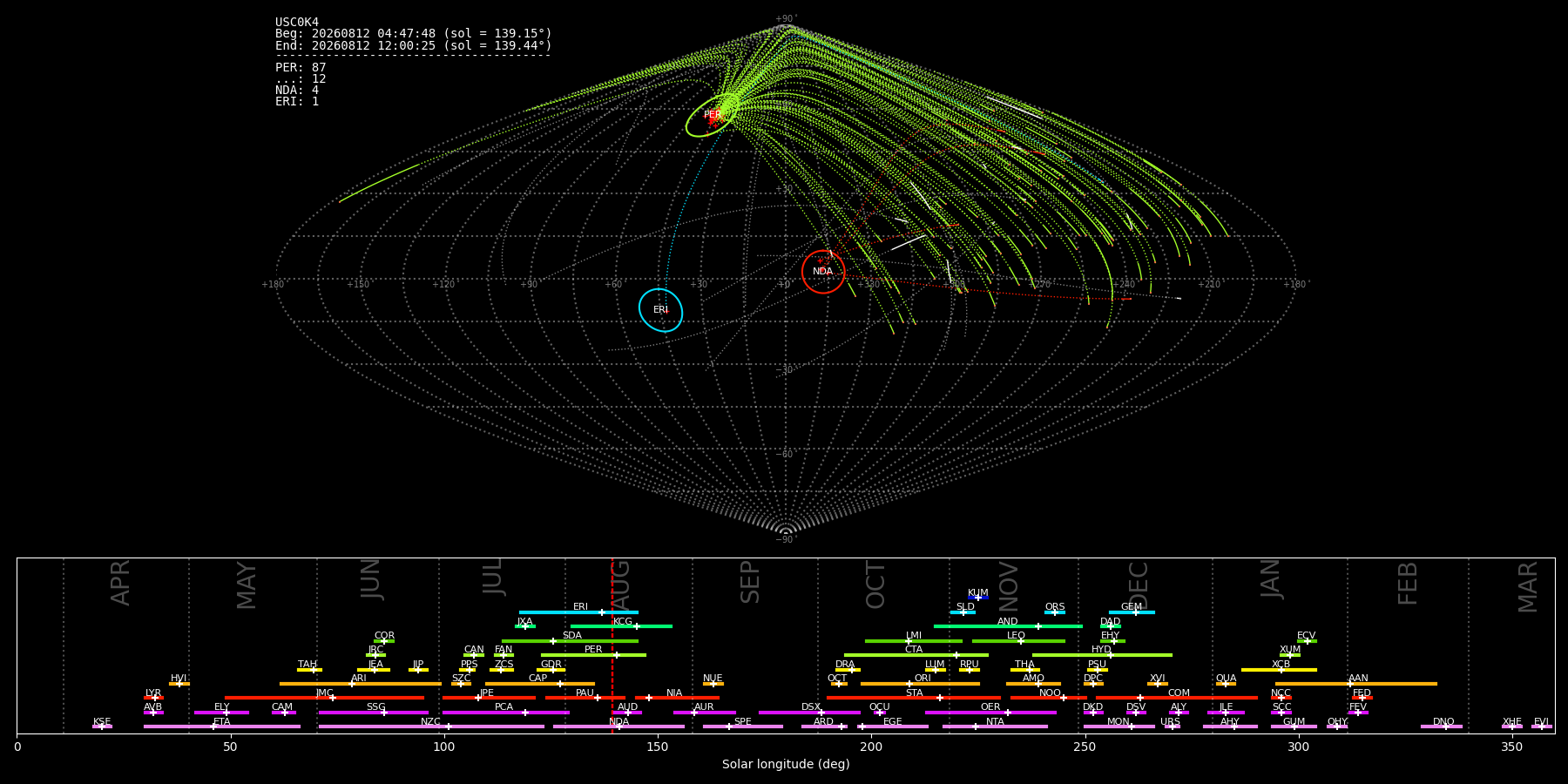
Task: Select the GEM shower bar in timeline
Action: click(x=1132, y=612)
